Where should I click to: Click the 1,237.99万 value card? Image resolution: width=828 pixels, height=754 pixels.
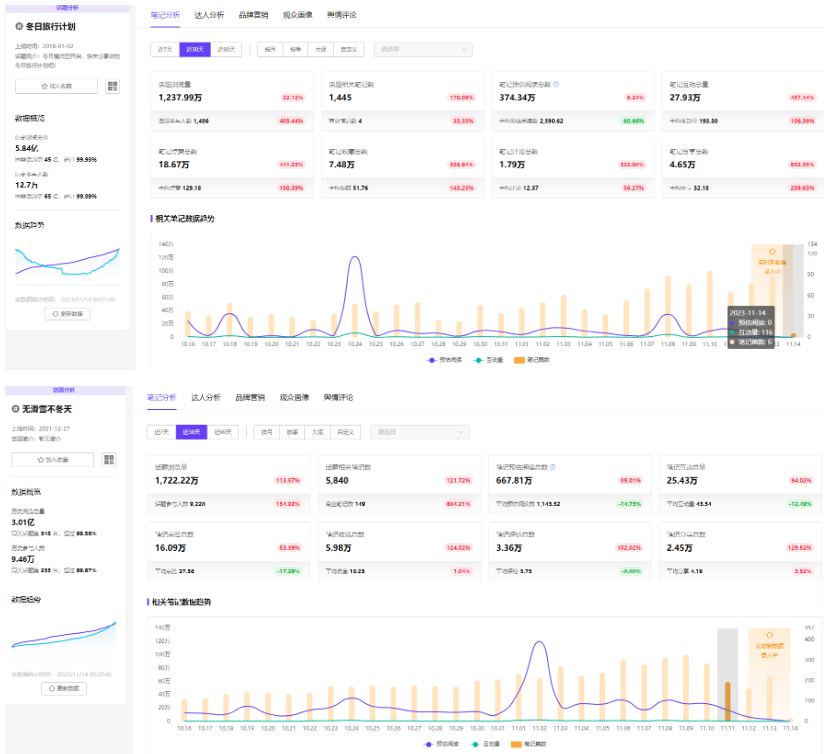pyautogui.click(x=232, y=101)
